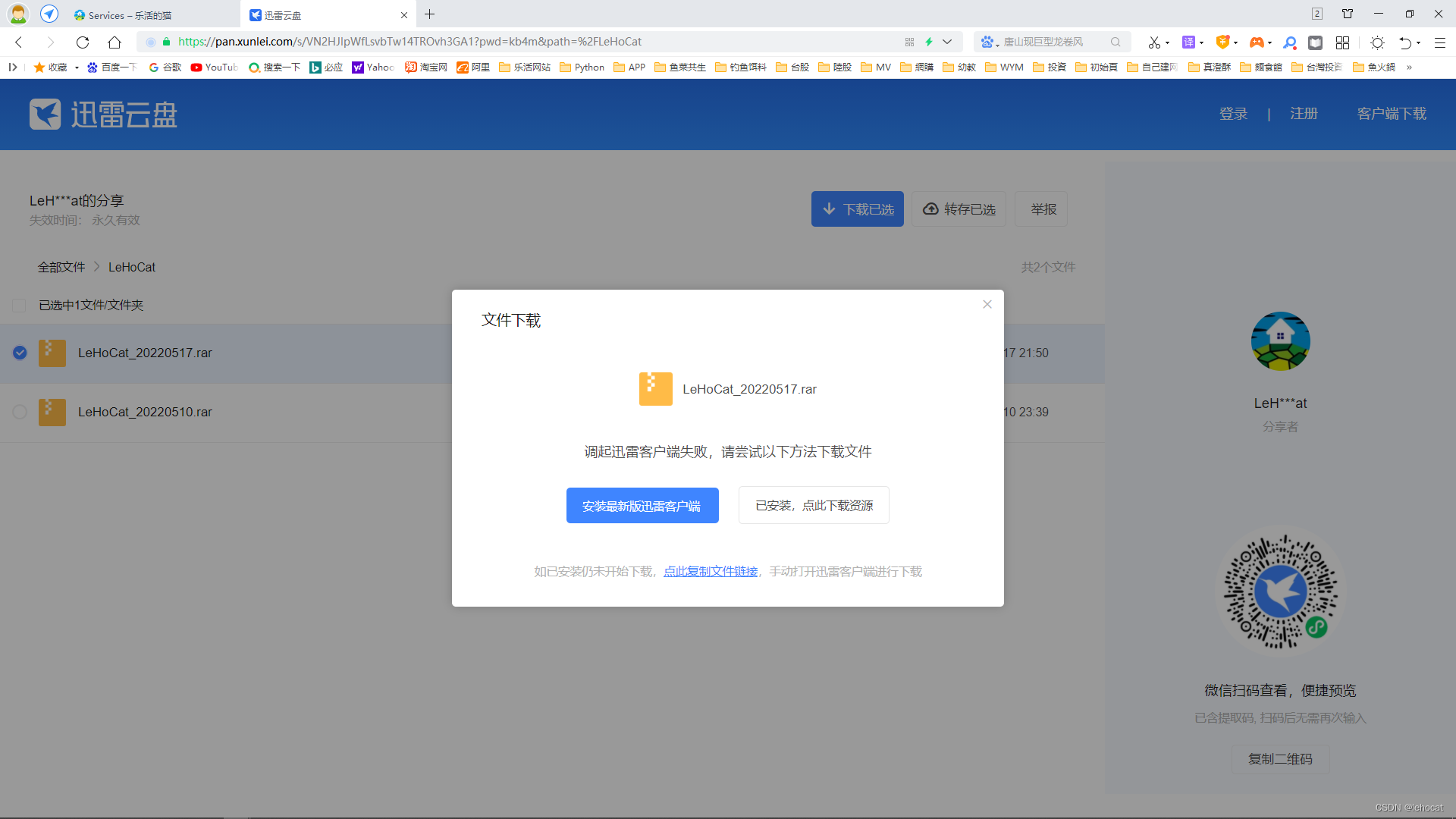
Task: Expand the undo closed-tab dropdown arrow
Action: click(1418, 43)
